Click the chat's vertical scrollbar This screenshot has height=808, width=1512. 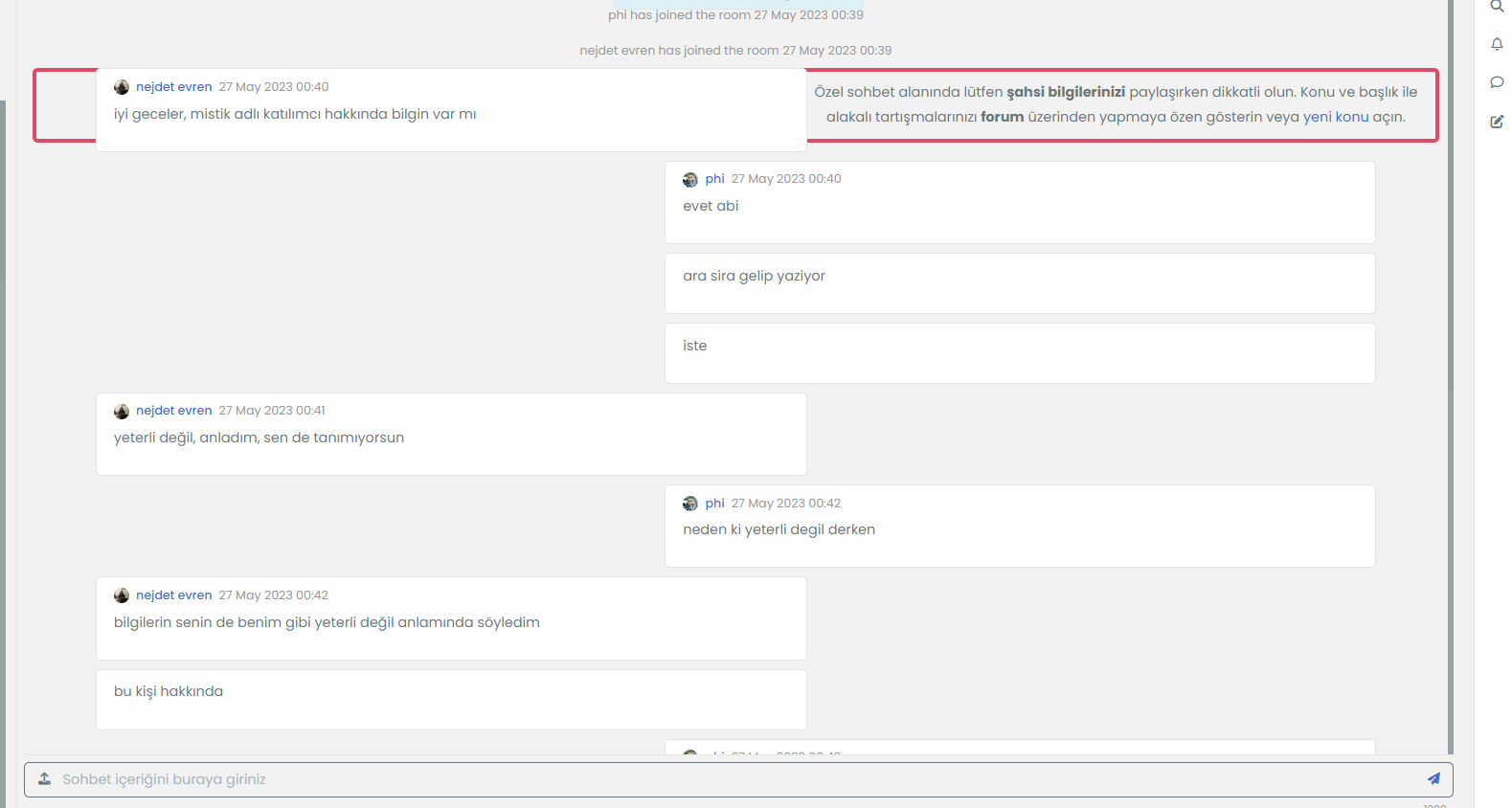1450,383
